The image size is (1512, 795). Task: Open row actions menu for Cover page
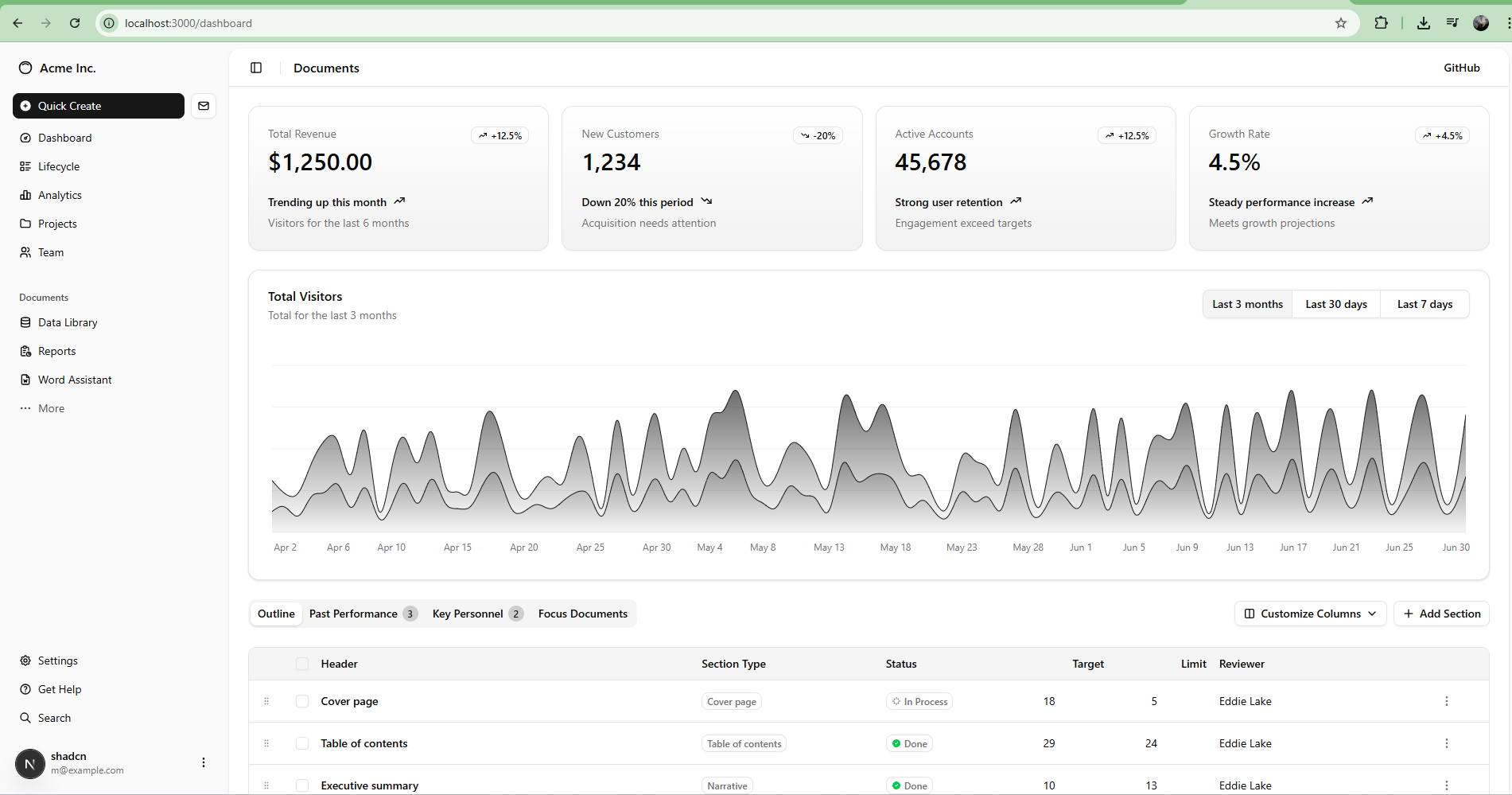coord(1446,701)
